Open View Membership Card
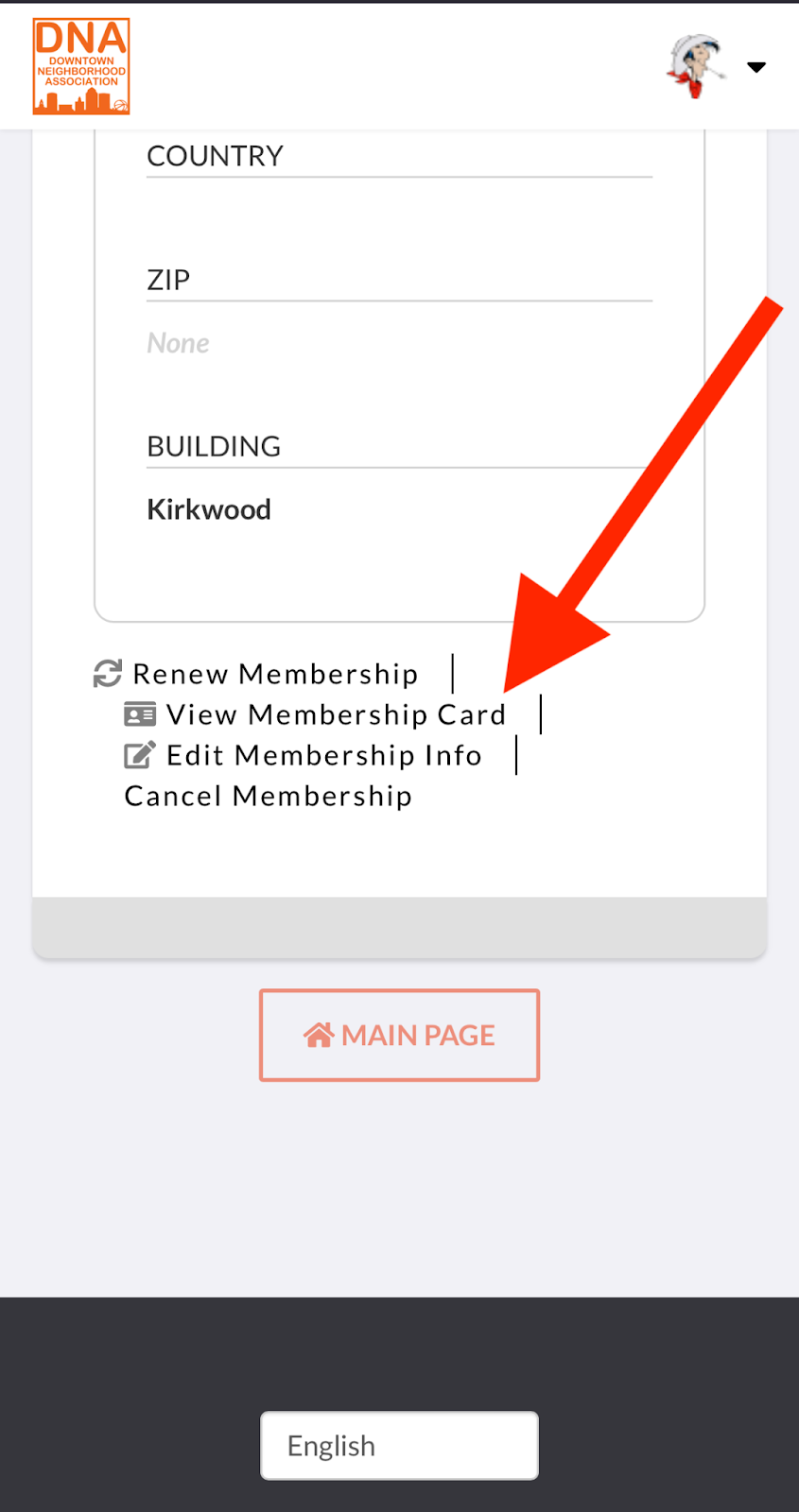This screenshot has height=1512, width=799. [x=337, y=714]
